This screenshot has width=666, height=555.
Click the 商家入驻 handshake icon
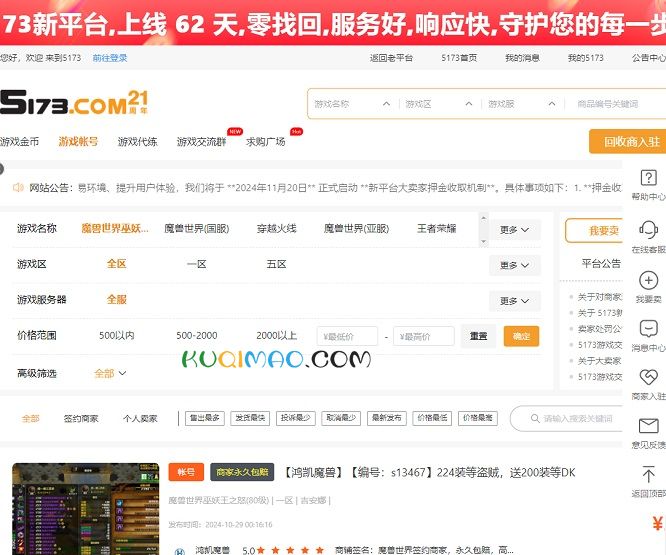click(x=648, y=377)
